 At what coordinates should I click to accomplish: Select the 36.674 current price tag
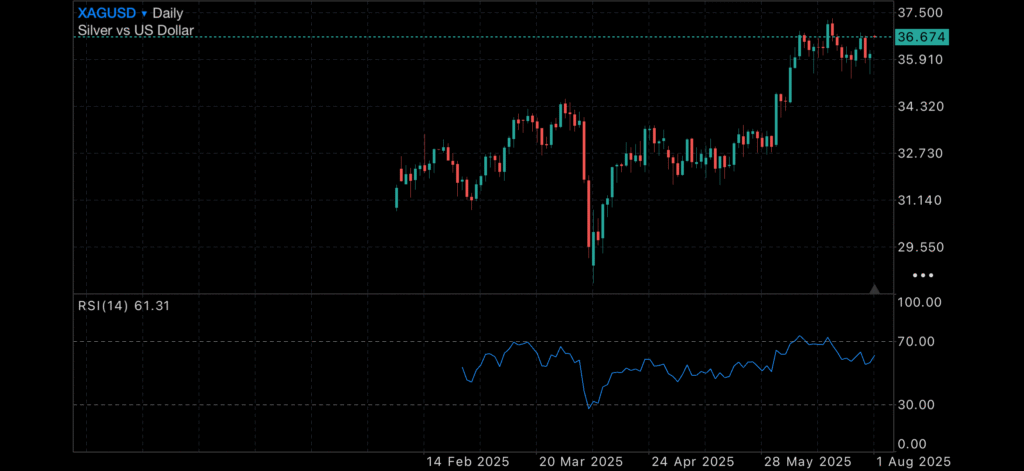tap(921, 37)
